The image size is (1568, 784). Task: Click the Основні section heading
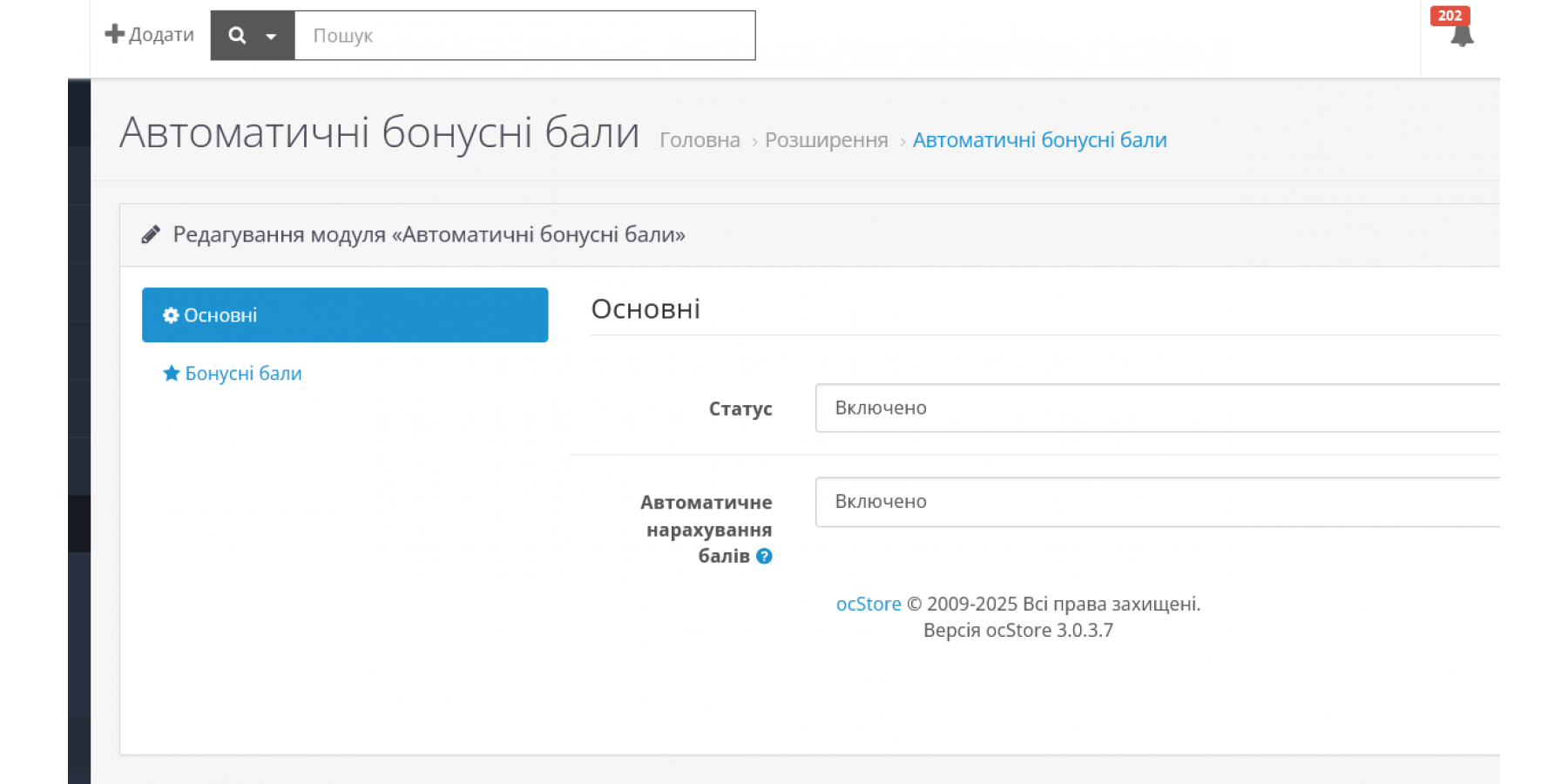pyautogui.click(x=645, y=309)
